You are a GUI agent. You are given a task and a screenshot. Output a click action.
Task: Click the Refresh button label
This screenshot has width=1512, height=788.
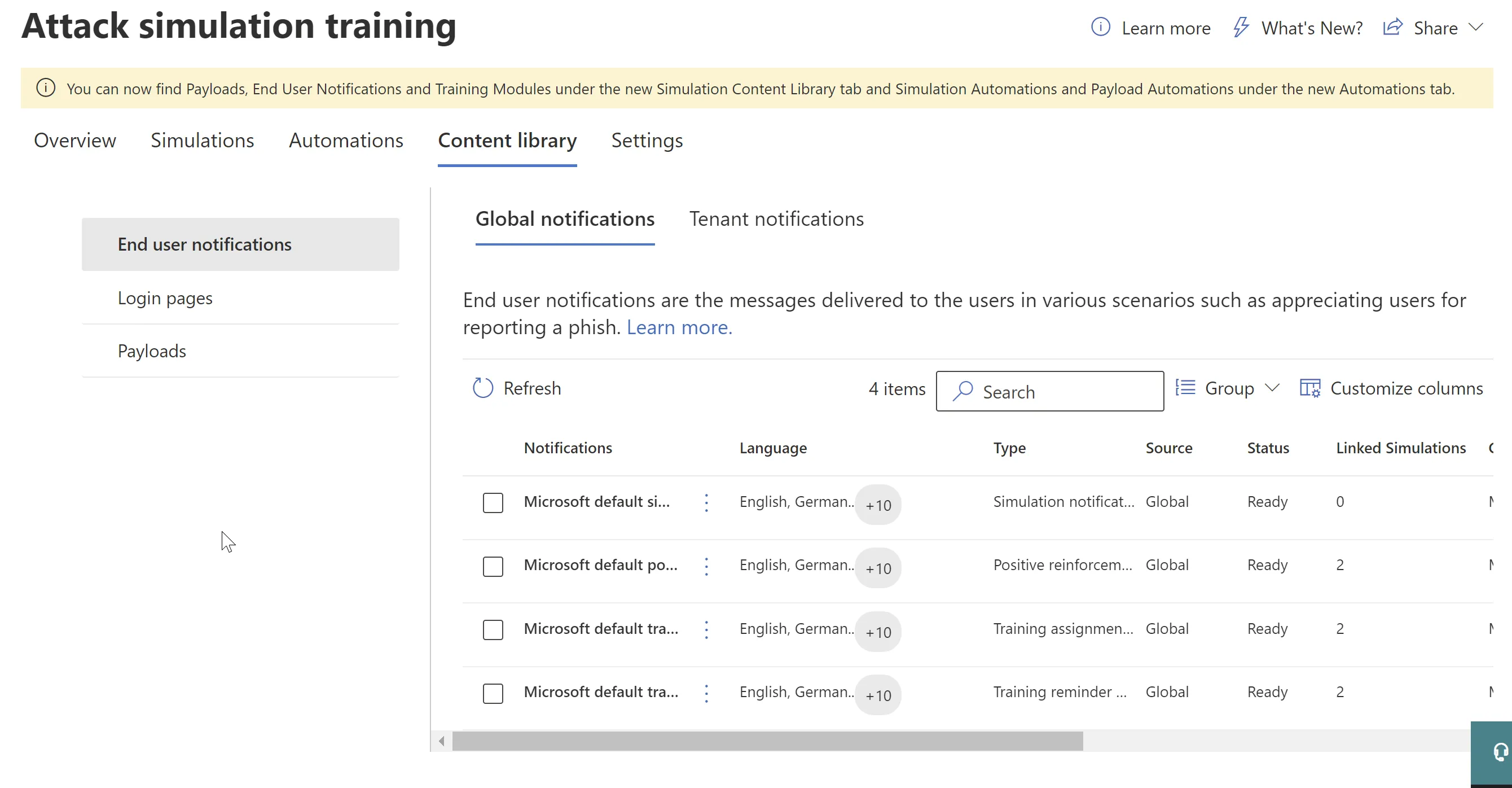tap(533, 388)
